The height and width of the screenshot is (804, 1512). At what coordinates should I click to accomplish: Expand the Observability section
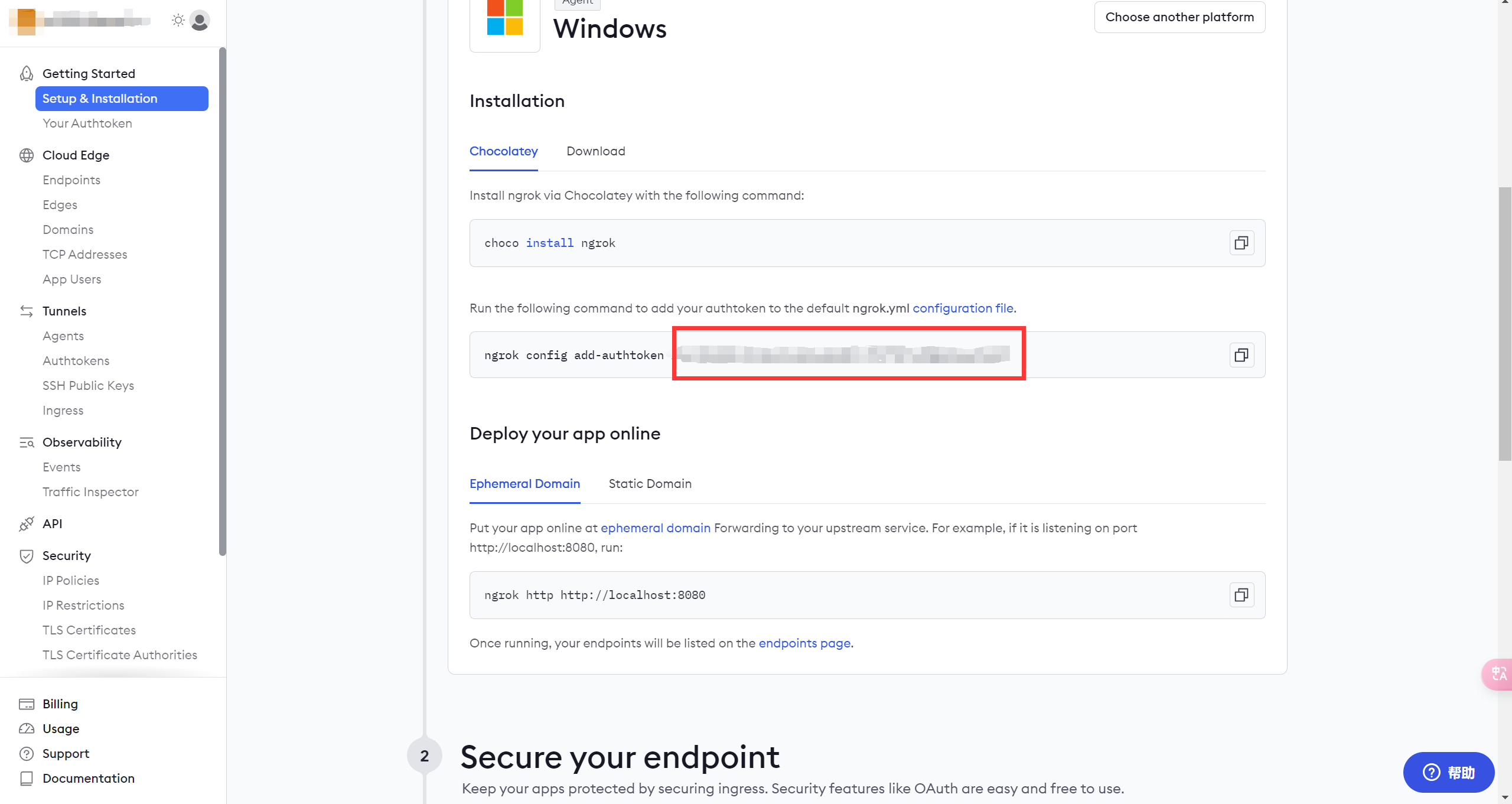click(x=82, y=442)
